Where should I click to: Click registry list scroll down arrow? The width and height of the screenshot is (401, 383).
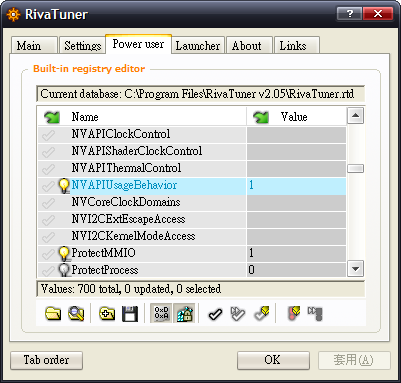355,269
